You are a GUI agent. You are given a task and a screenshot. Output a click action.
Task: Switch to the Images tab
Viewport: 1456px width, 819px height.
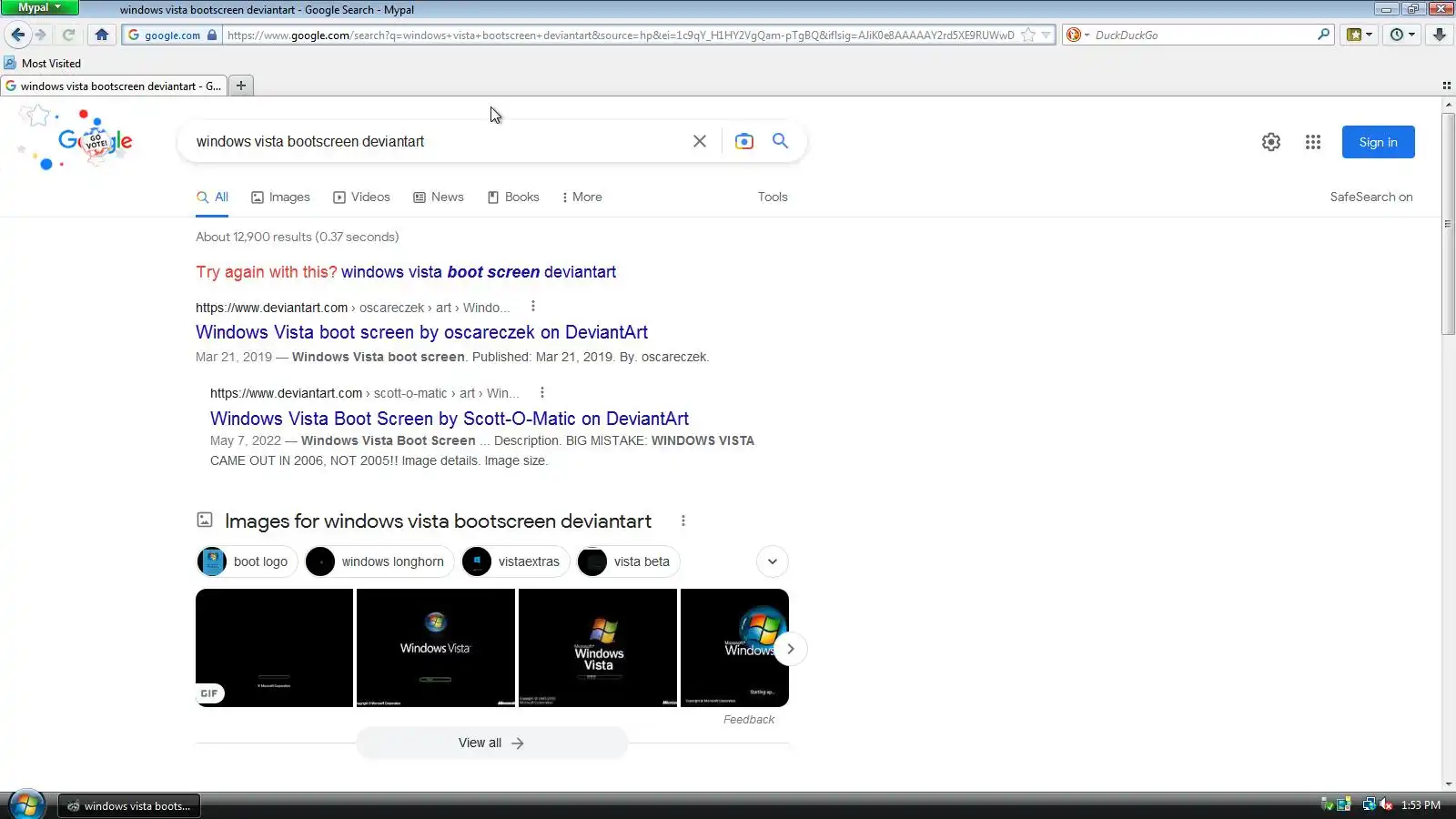[x=280, y=197]
